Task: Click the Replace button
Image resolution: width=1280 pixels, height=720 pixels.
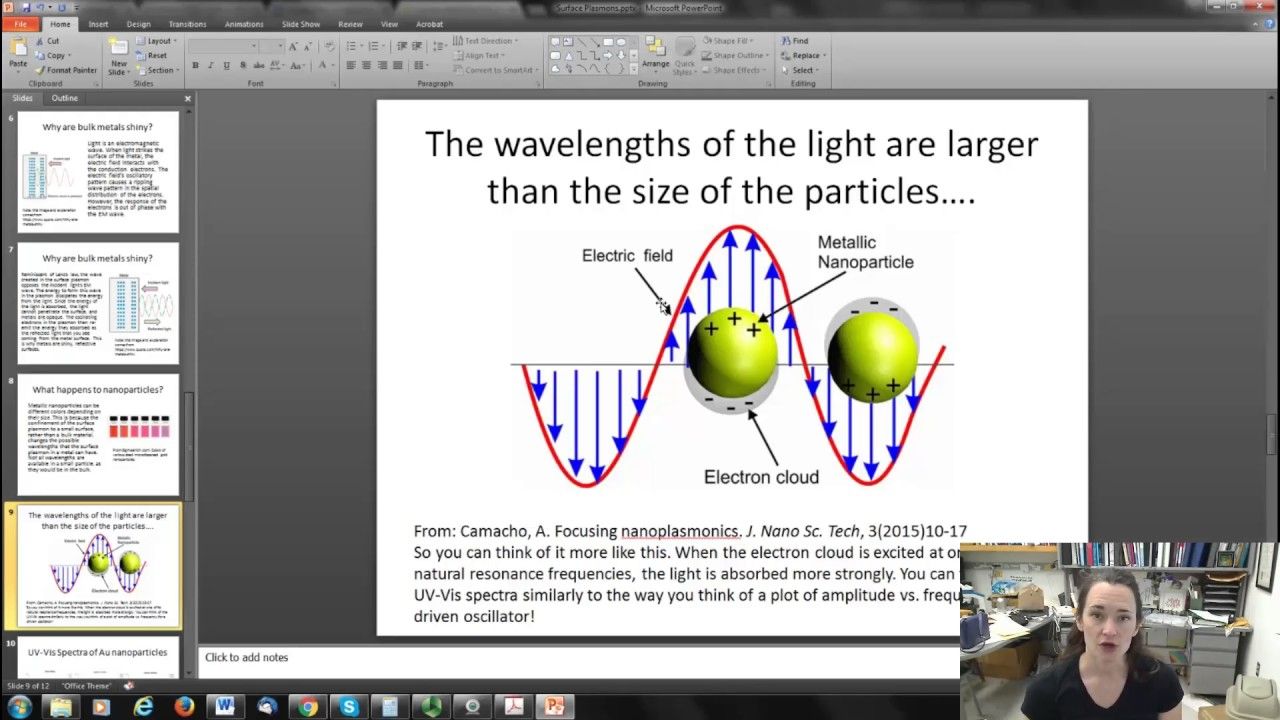Action: coord(802,56)
